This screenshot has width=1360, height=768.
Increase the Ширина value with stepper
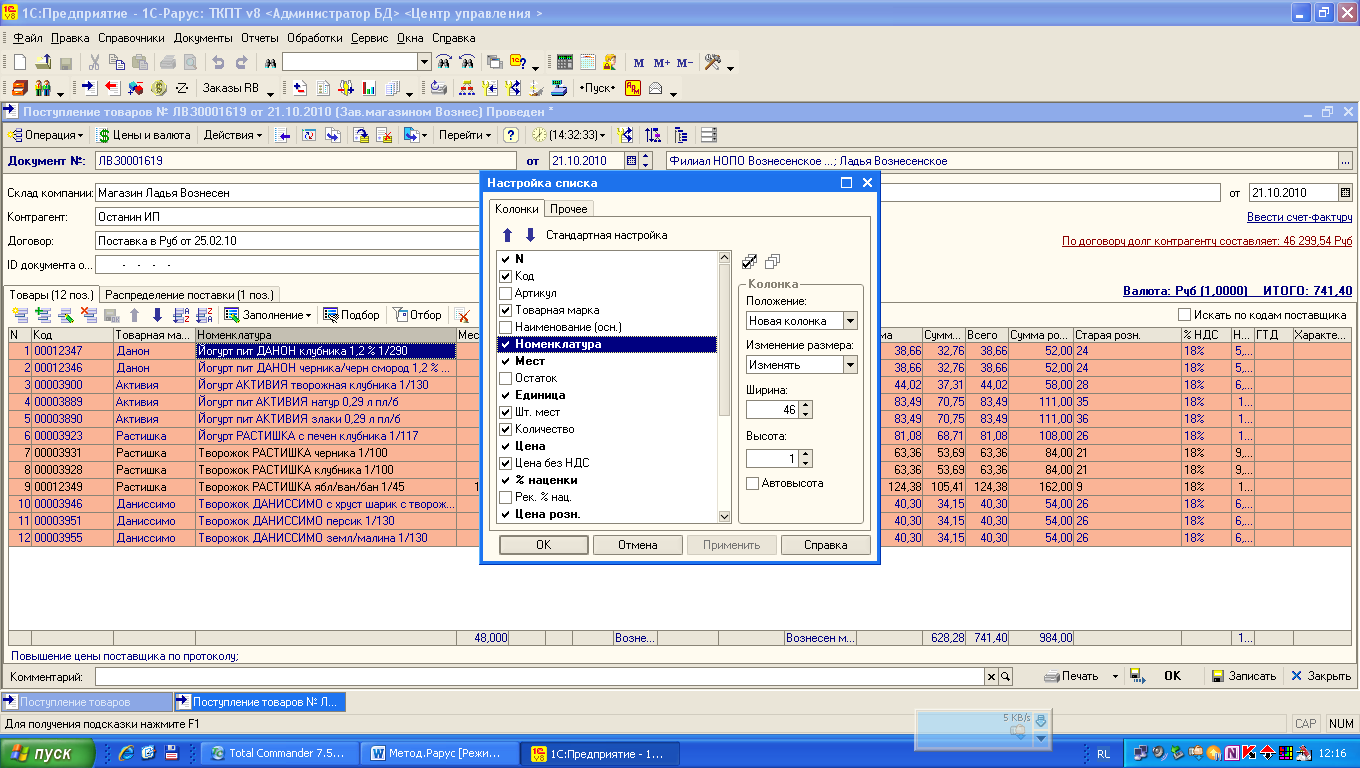click(806, 405)
